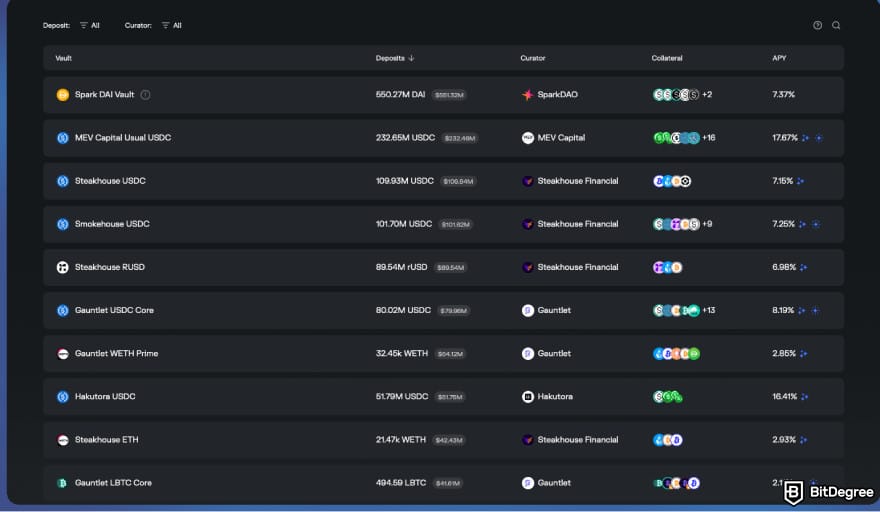Click the Vault column header
The width and height of the screenshot is (880, 512).
(63, 58)
